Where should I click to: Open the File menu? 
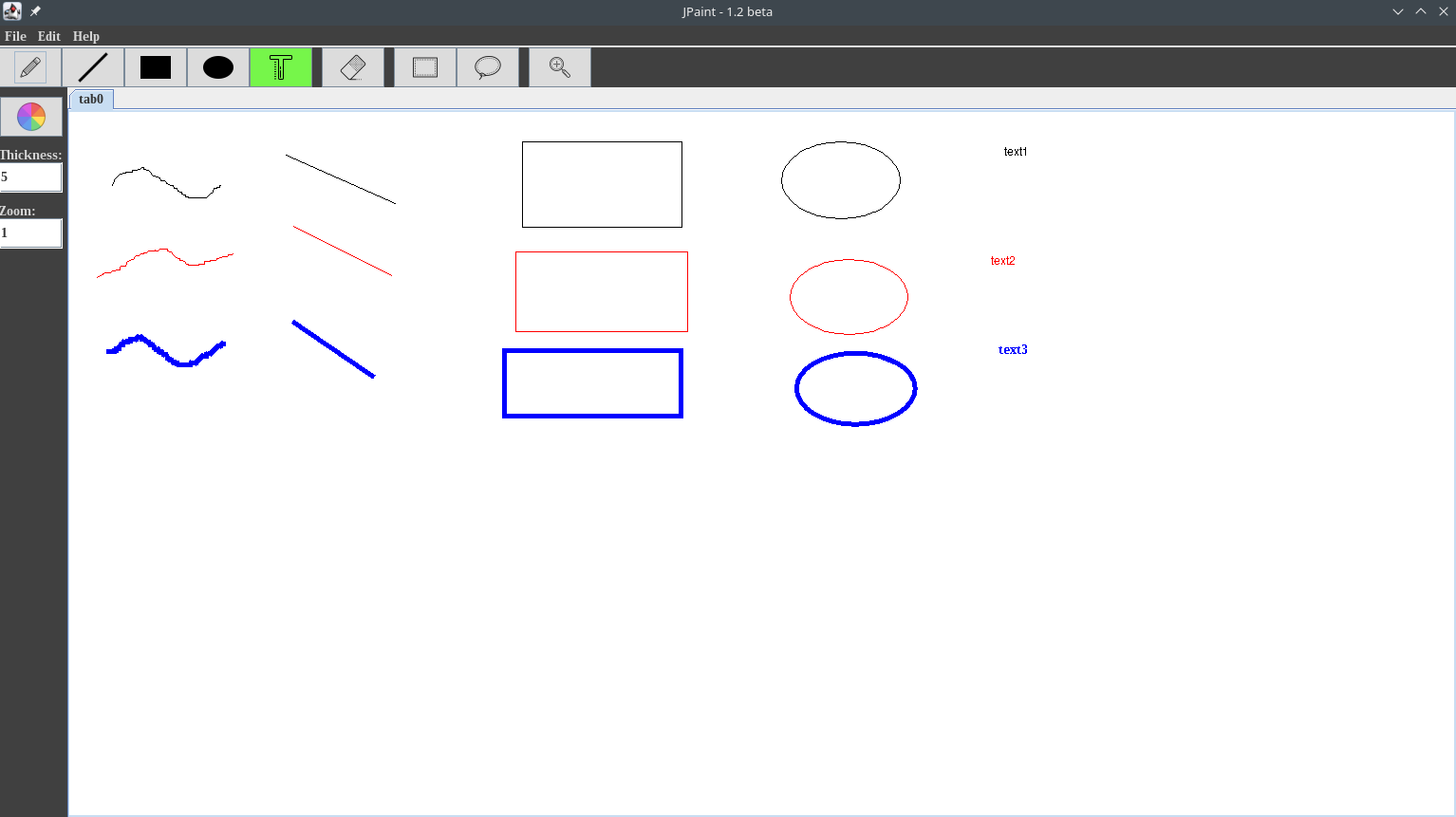click(x=15, y=36)
